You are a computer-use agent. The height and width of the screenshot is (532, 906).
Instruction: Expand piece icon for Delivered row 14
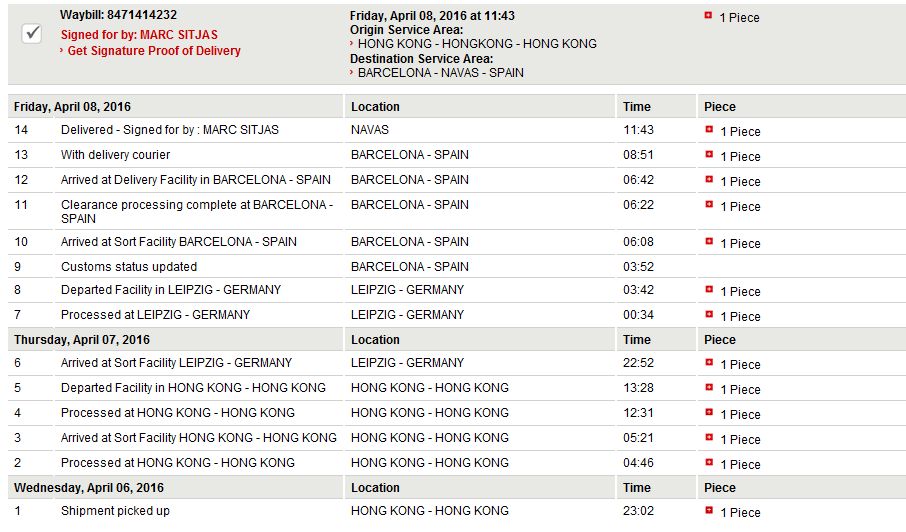(x=709, y=129)
